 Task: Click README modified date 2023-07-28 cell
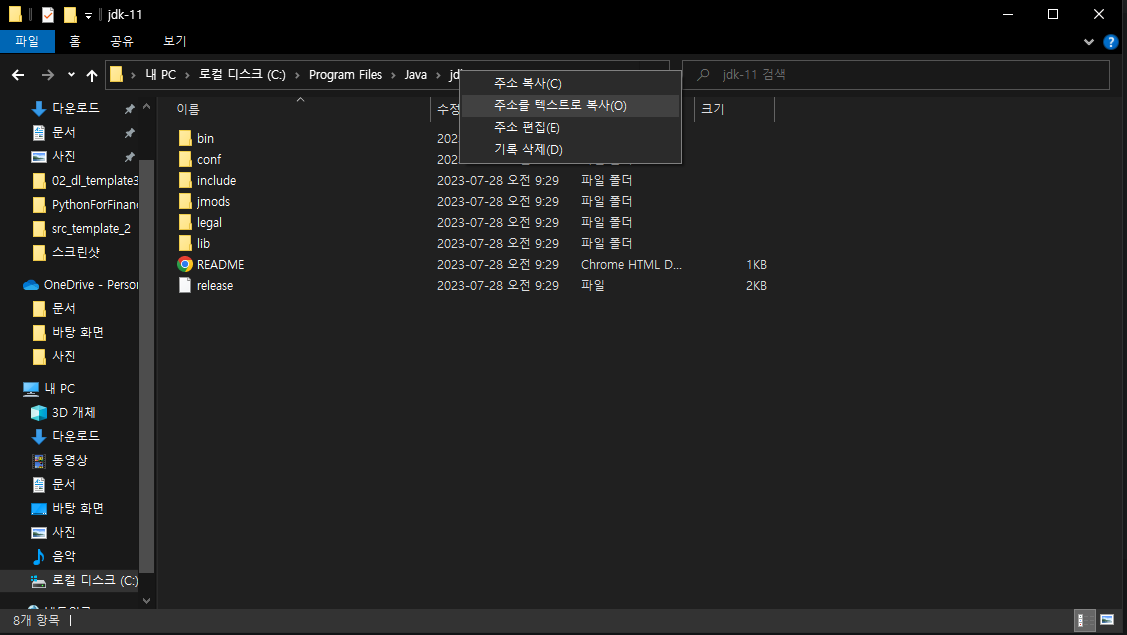(x=497, y=265)
